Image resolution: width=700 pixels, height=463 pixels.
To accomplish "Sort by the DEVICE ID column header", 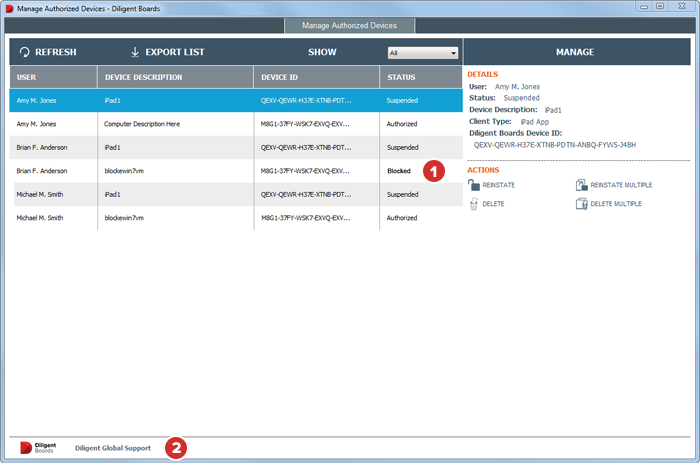I will [x=317, y=77].
